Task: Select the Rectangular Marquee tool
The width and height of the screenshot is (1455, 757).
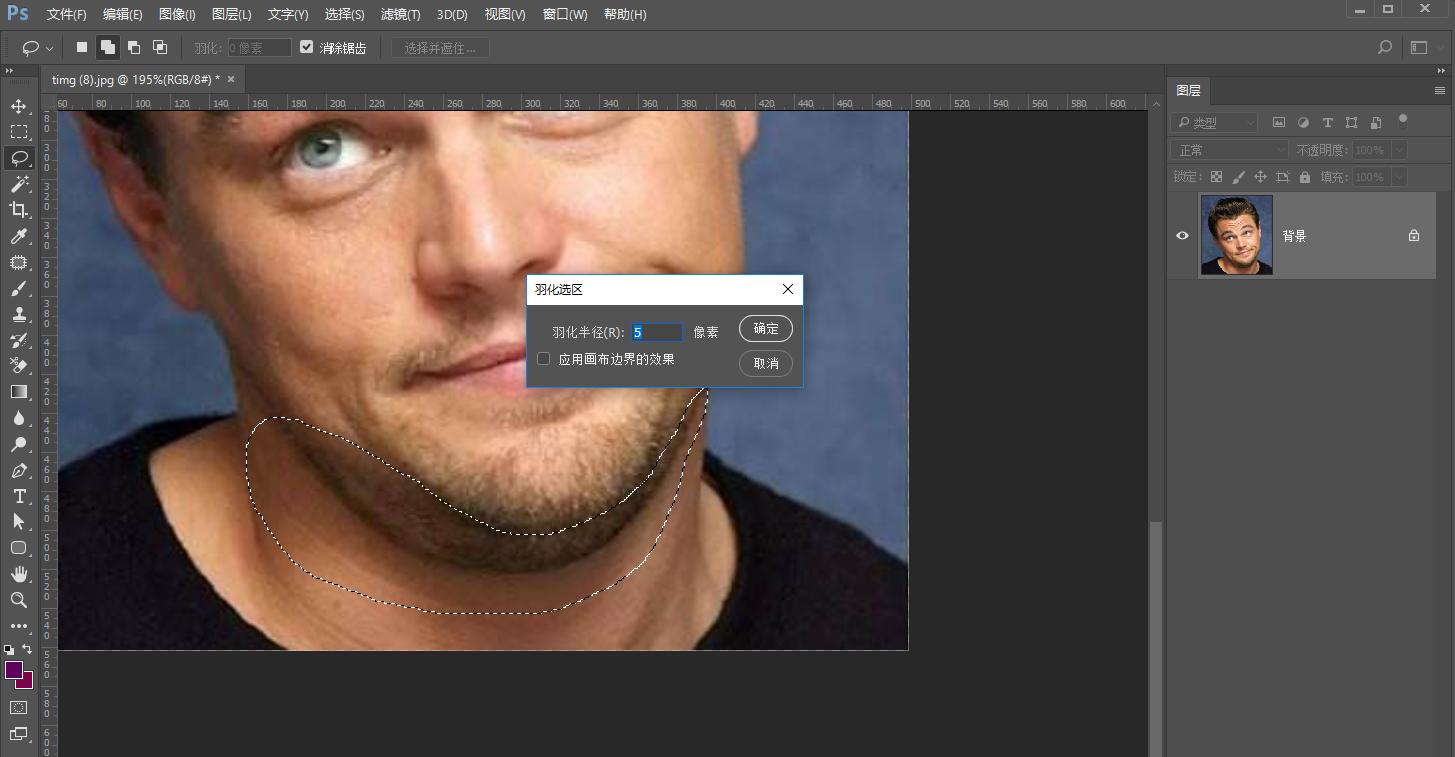Action: coord(19,132)
